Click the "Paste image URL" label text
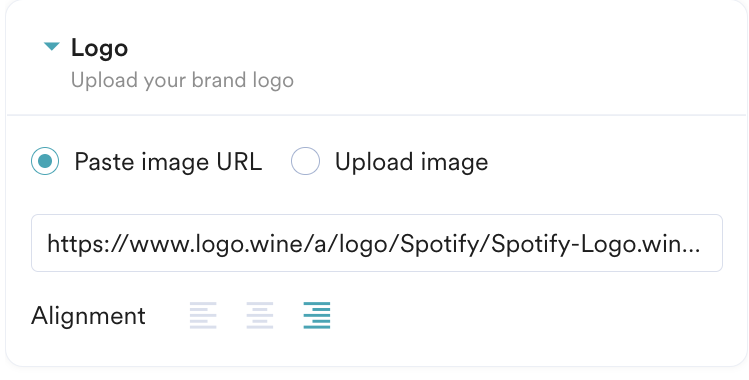 pos(168,162)
